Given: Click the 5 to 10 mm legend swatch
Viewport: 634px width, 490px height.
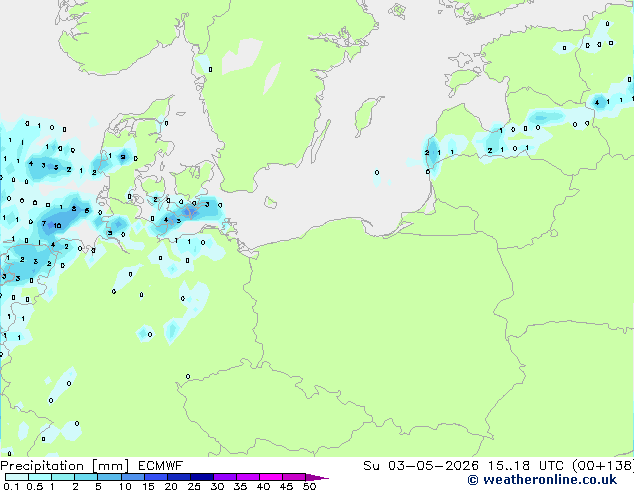Looking at the screenshot, I should click(x=109, y=477).
